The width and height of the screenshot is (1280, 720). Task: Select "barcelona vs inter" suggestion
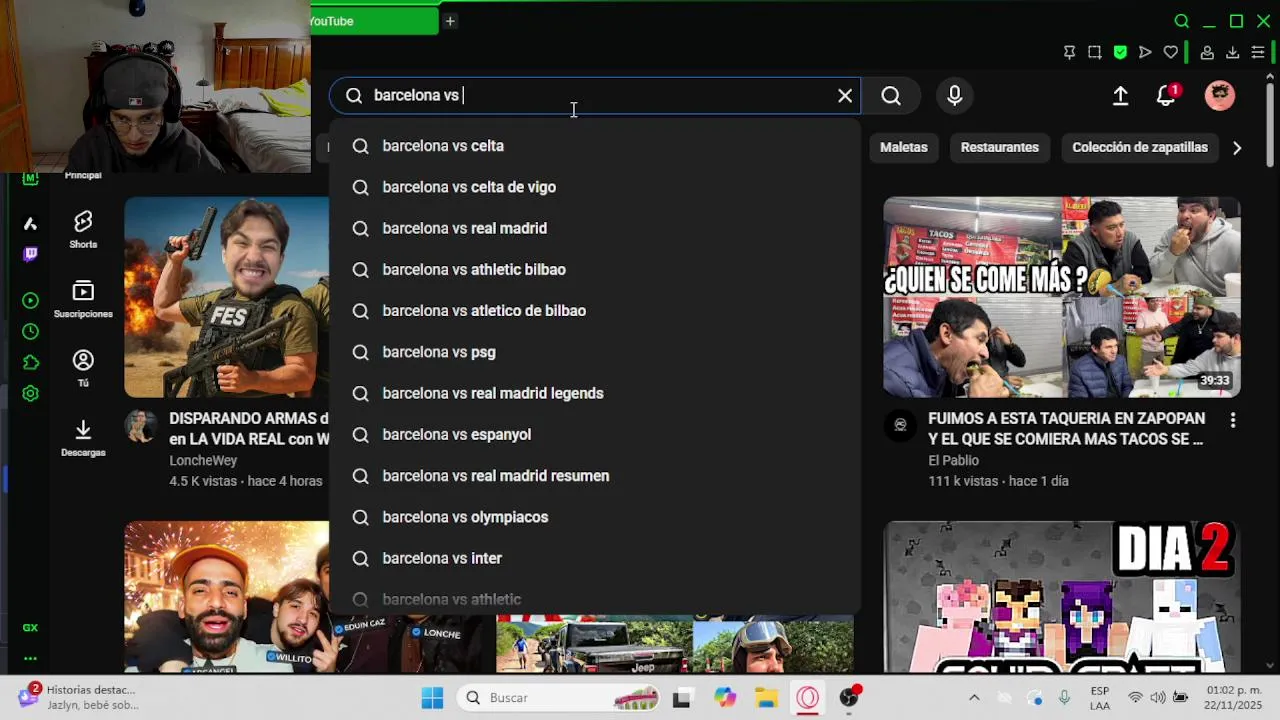point(595,558)
